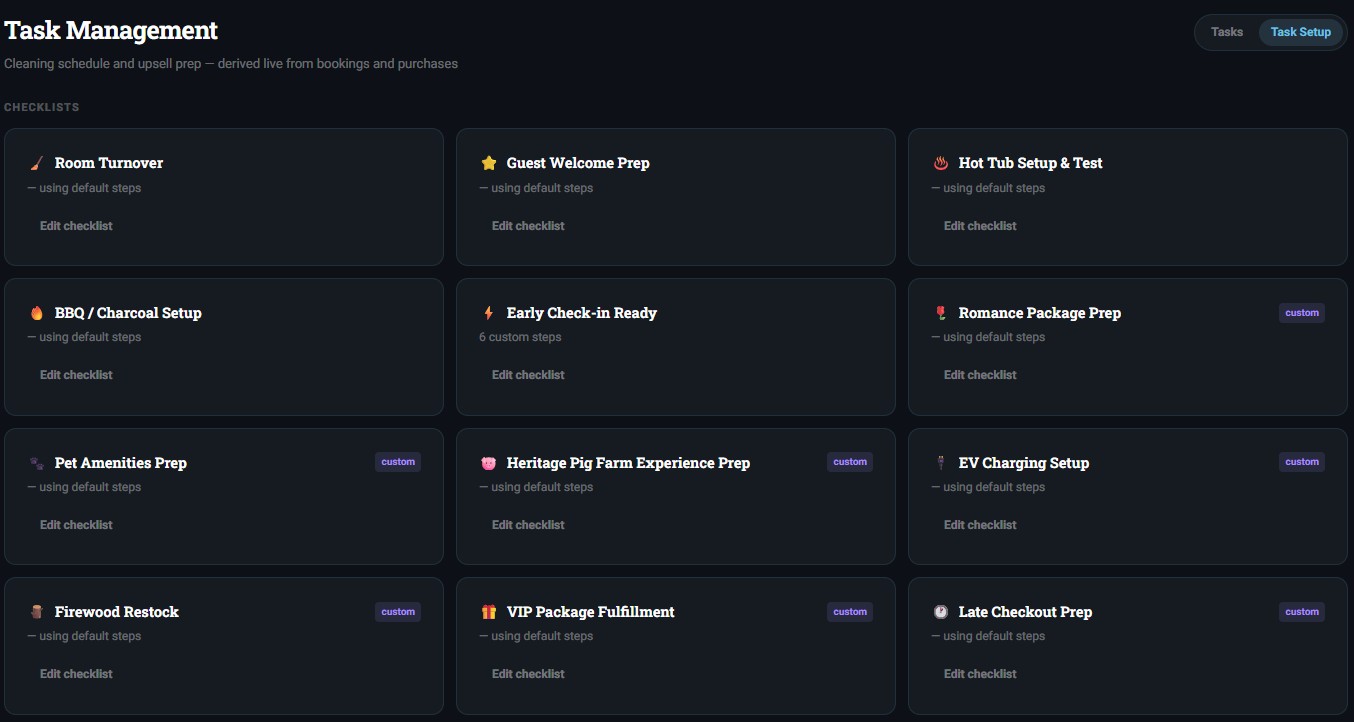Click the Guest Welcome Prep title
Screen dimensions: 1354x722
(578, 163)
